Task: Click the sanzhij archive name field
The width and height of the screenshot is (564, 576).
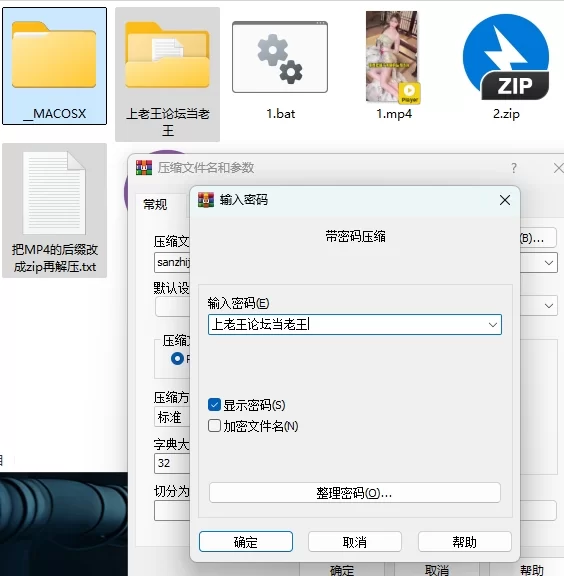Action: [172, 262]
